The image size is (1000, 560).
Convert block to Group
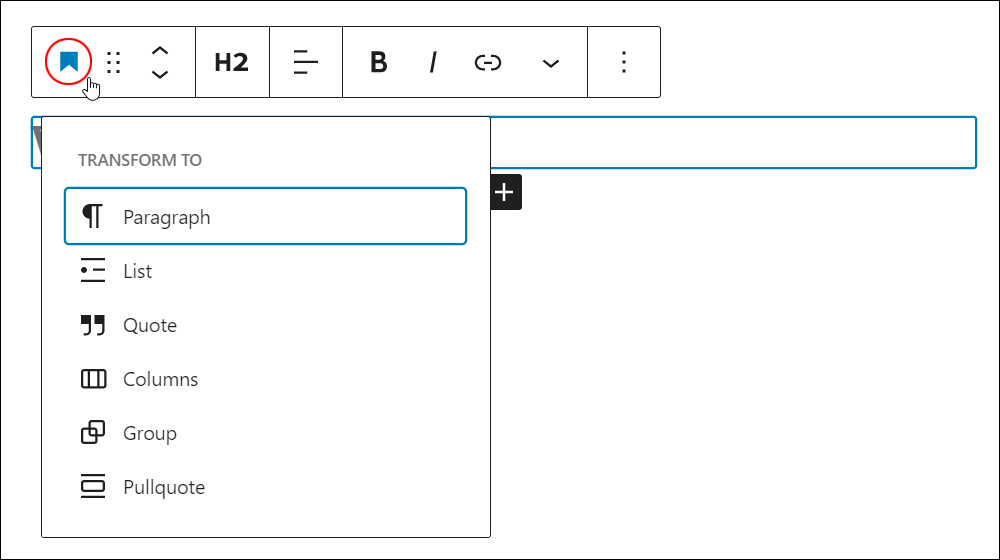point(265,433)
